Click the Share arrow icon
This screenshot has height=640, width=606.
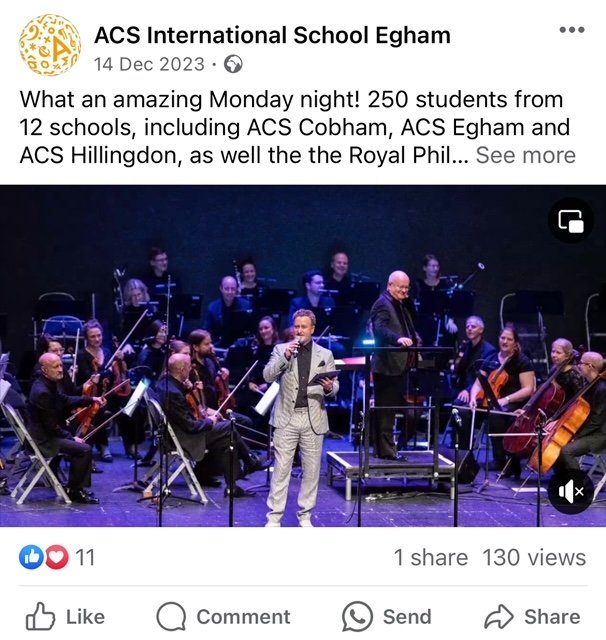[498, 617]
